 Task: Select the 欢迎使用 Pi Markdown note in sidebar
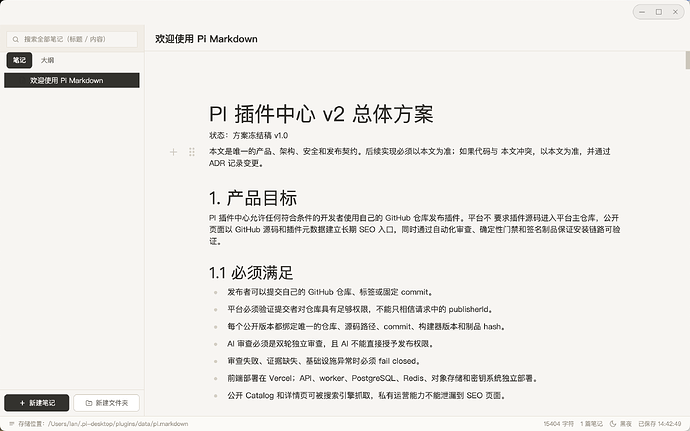pyautogui.click(x=72, y=81)
